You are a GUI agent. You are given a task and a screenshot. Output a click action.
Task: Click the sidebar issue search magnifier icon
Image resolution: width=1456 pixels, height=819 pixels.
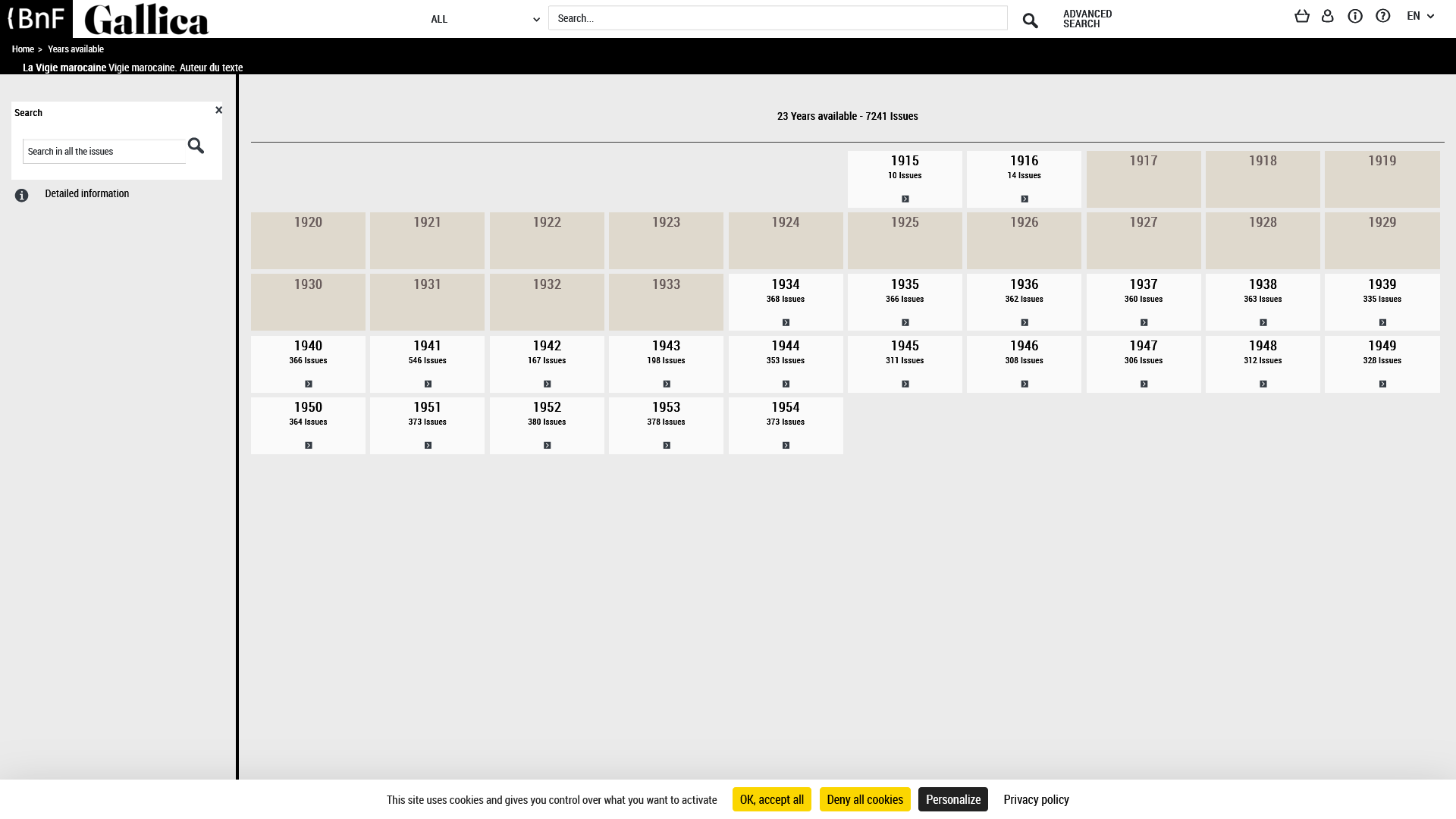pyautogui.click(x=196, y=146)
